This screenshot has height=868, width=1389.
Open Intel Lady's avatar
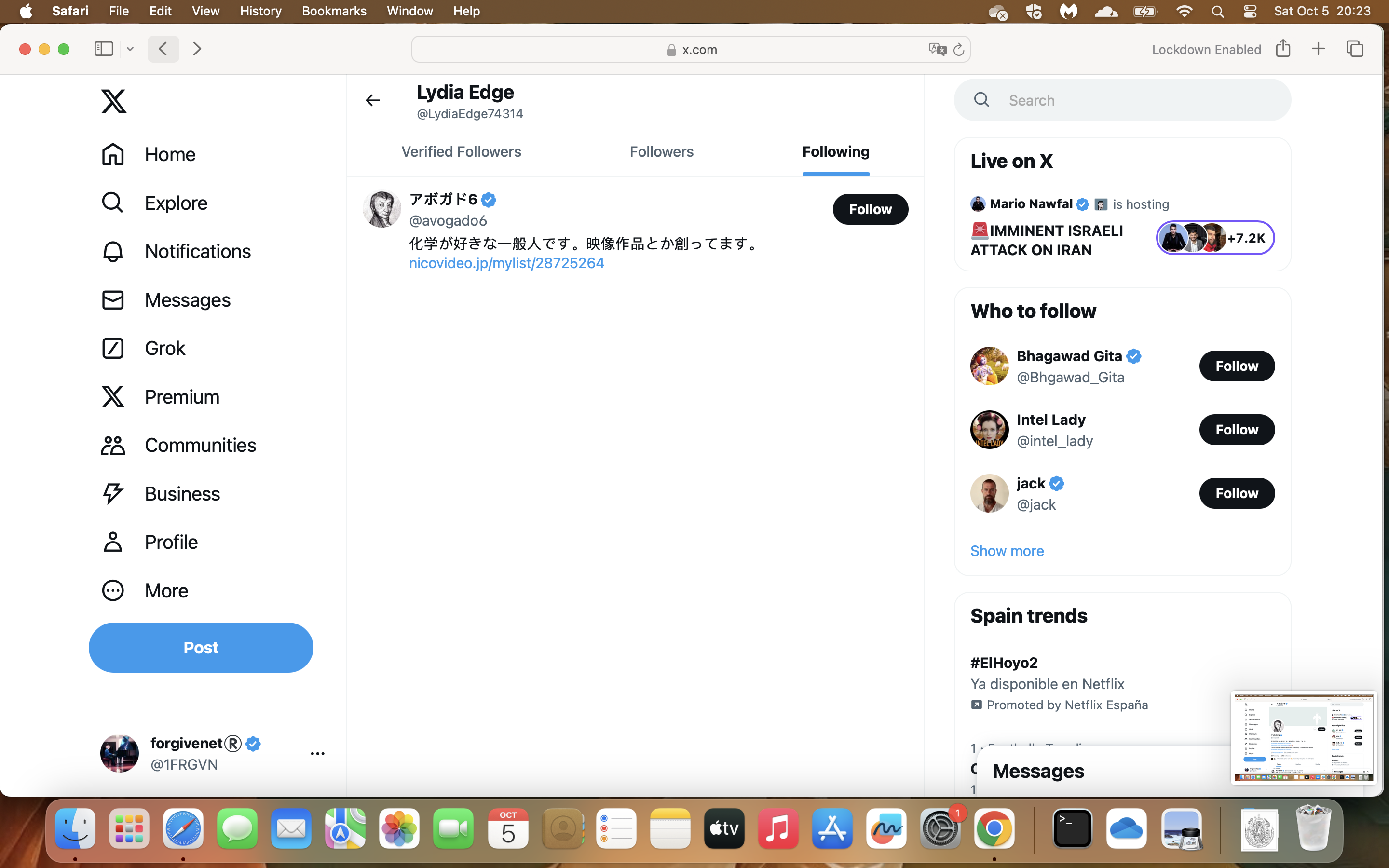pos(989,429)
